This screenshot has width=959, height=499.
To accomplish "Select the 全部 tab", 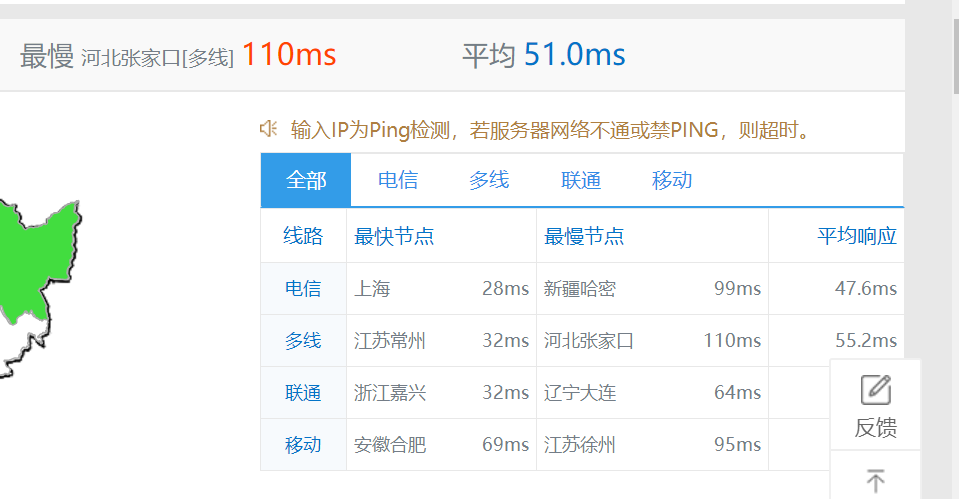I will [x=306, y=180].
